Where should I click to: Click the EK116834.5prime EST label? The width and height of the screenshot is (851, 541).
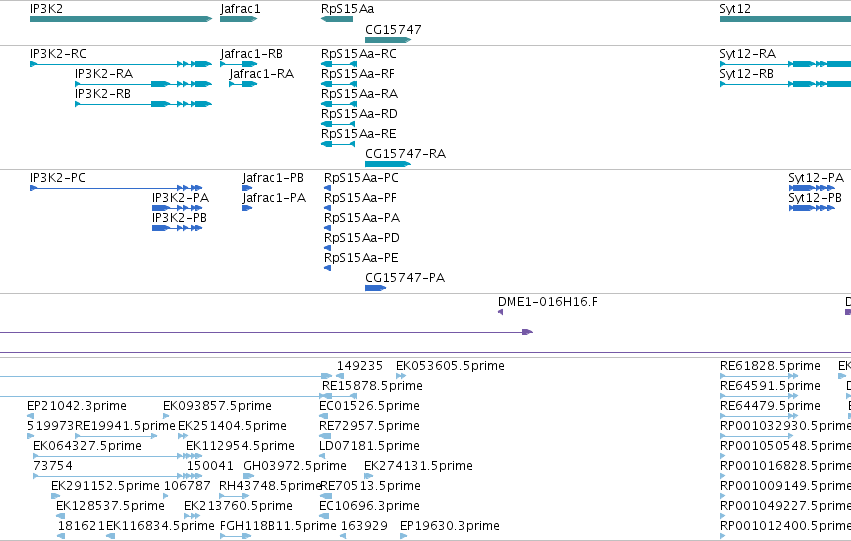[160, 527]
